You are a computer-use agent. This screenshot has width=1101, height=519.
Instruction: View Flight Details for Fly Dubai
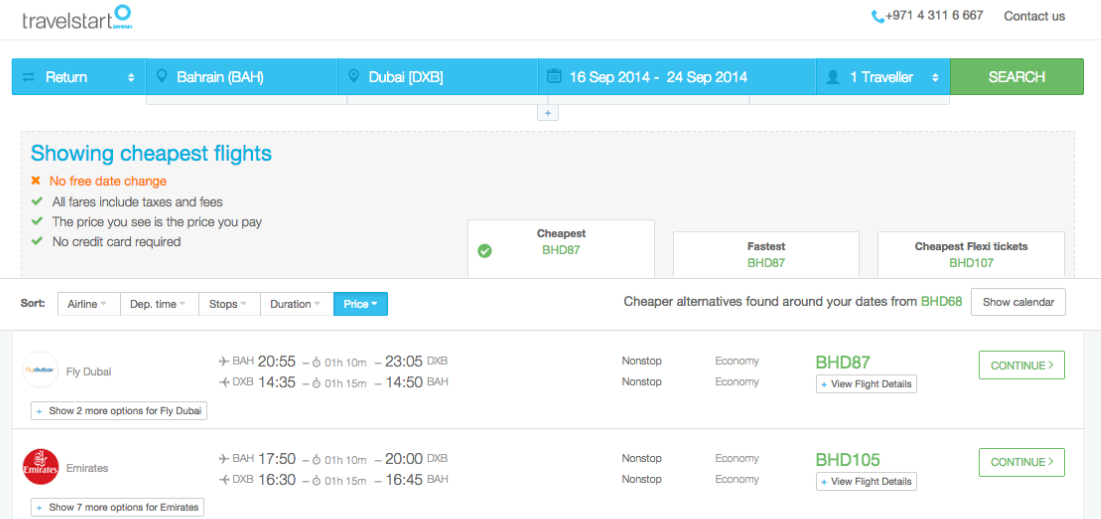tap(866, 384)
